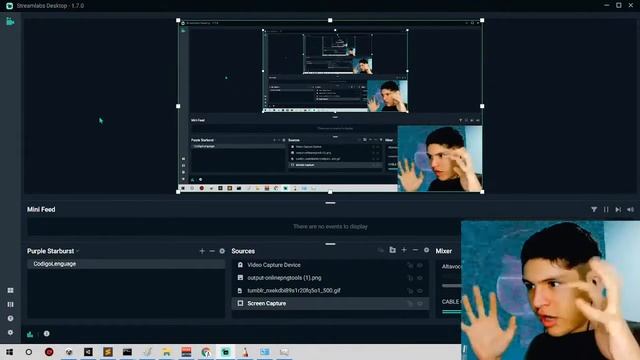Skip the current alert in Mini Feed
The width and height of the screenshot is (640, 360).
click(x=618, y=209)
